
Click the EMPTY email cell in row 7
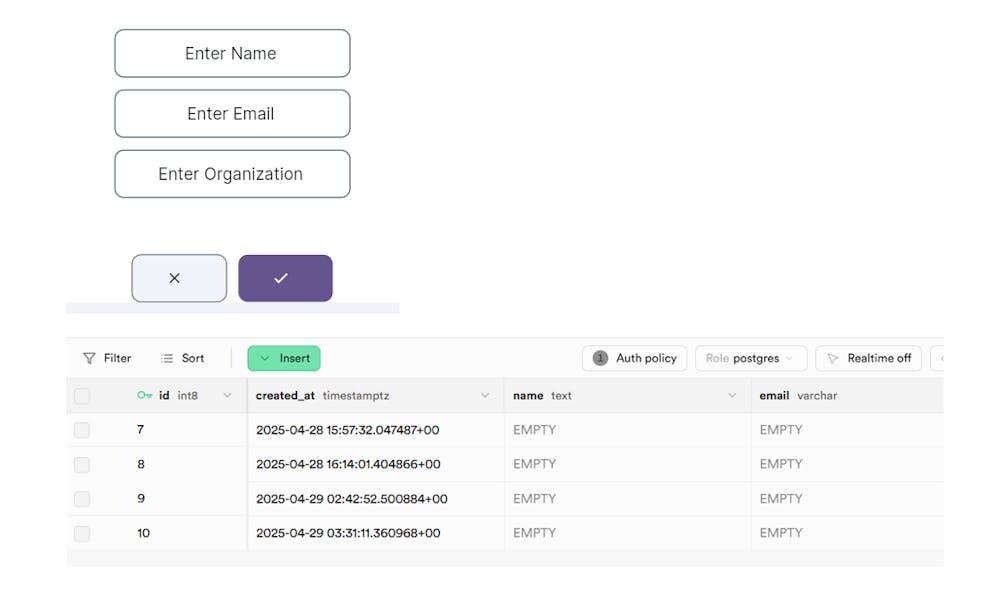(847, 430)
